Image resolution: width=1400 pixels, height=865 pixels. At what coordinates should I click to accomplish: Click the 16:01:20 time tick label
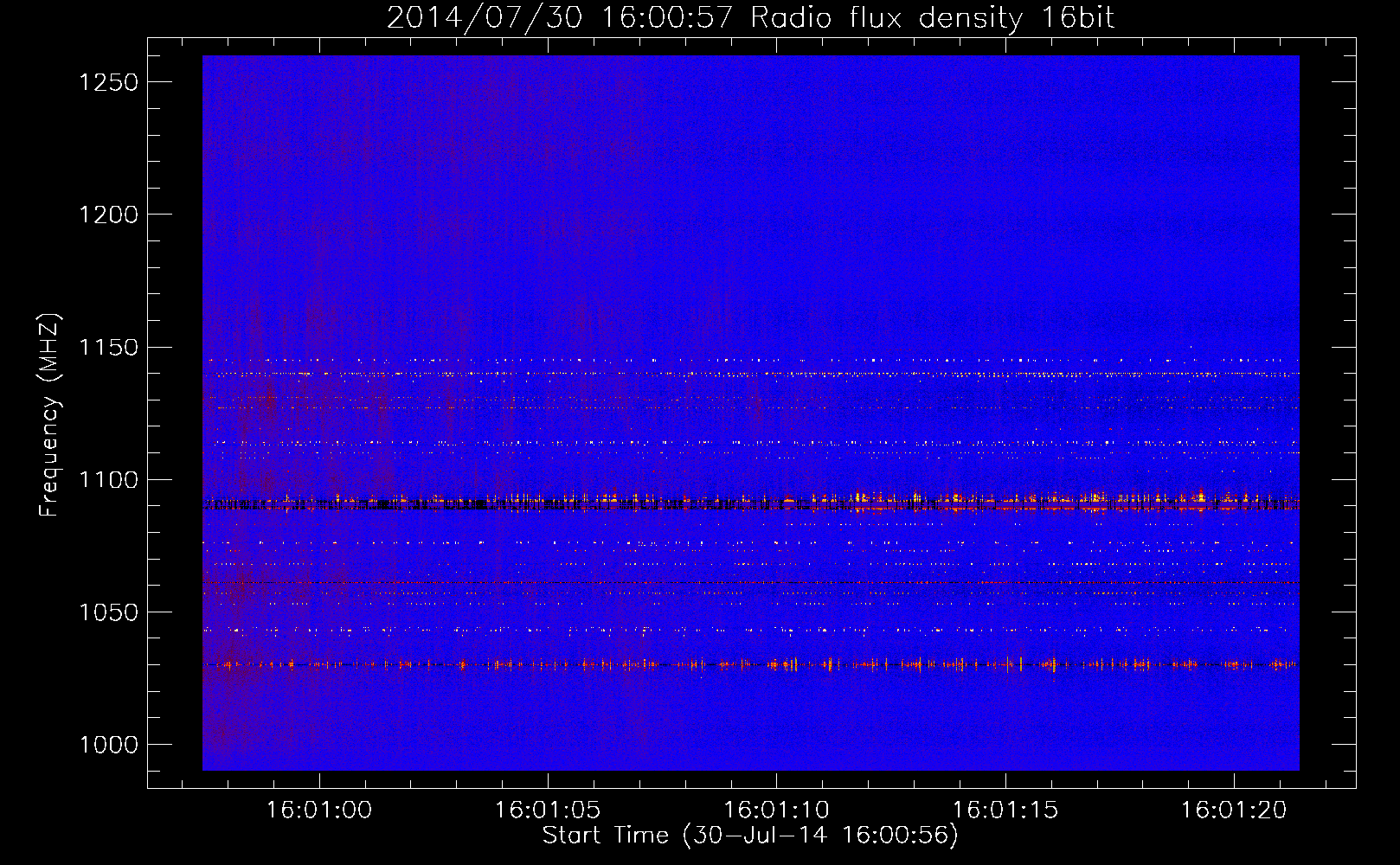[1234, 810]
